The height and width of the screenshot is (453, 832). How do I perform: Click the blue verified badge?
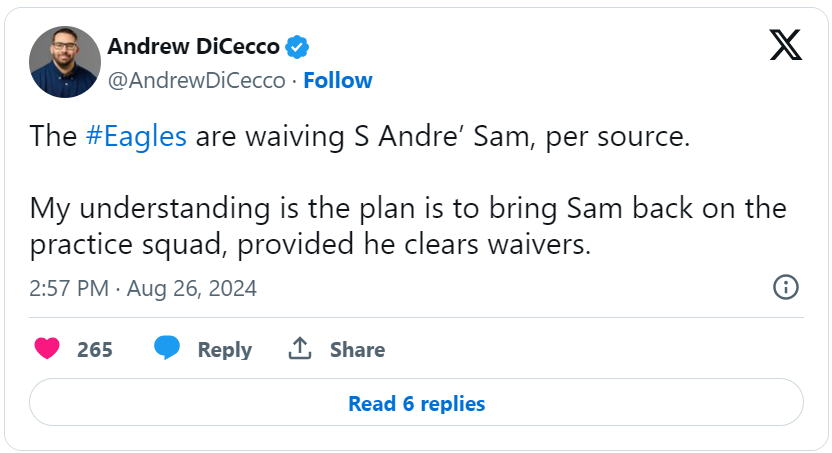click(x=298, y=46)
